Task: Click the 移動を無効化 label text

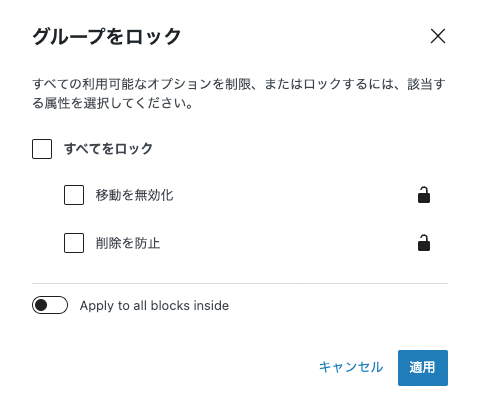Action: pyautogui.click(x=135, y=195)
